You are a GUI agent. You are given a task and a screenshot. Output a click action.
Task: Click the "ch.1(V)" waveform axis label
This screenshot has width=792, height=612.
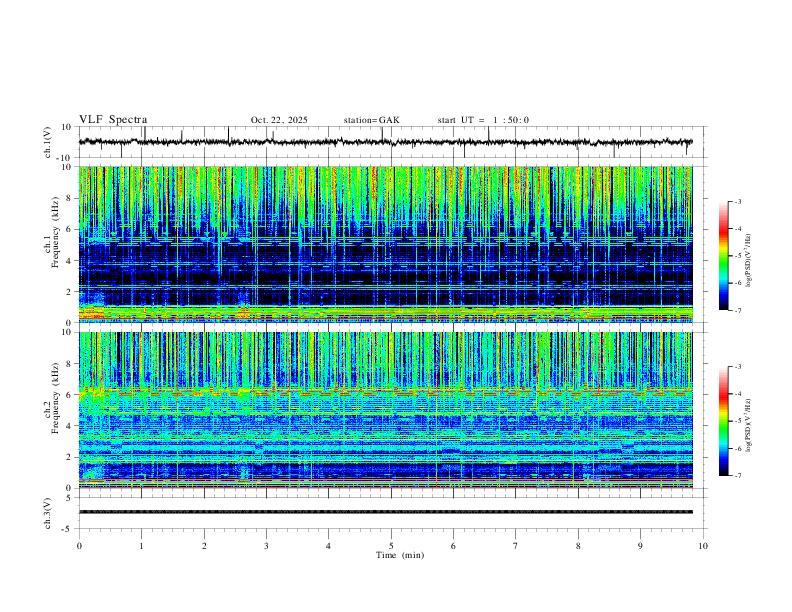coord(48,142)
